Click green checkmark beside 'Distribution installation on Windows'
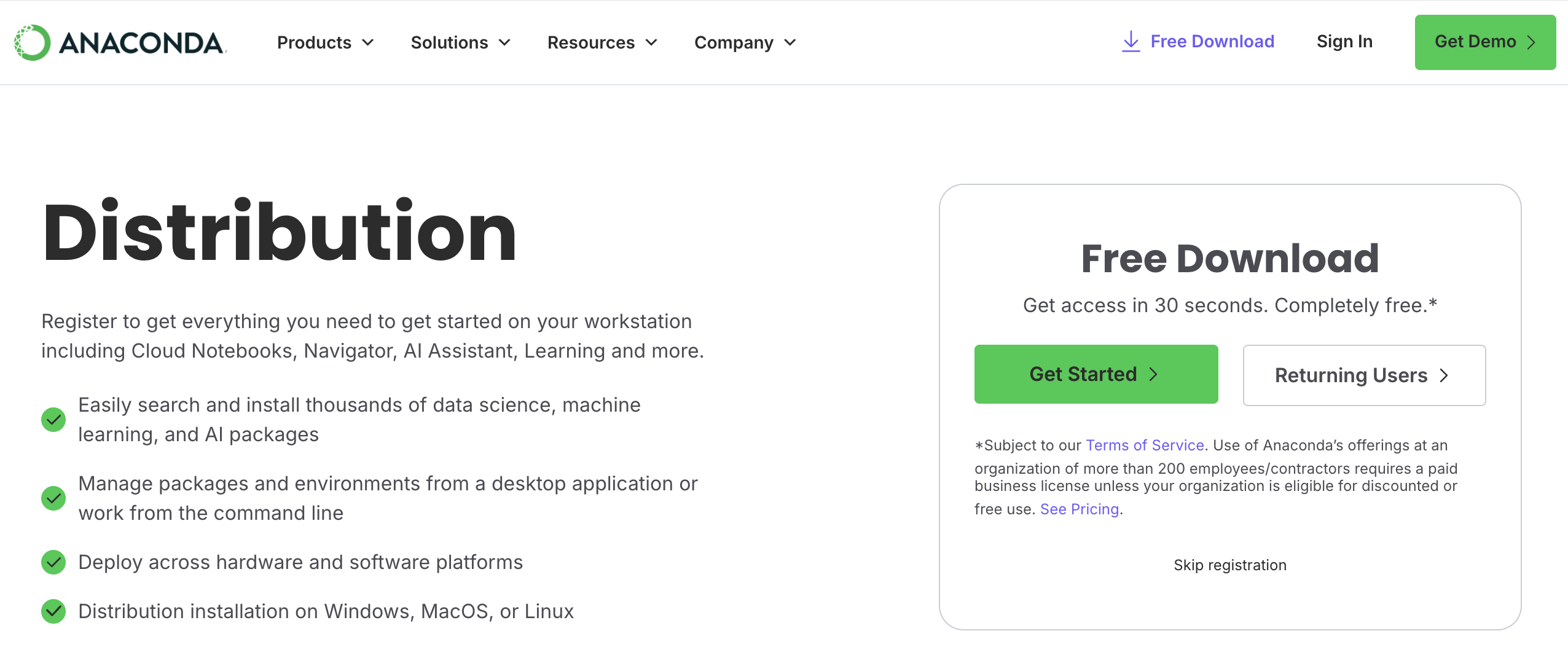This screenshot has height=655, width=1568. click(53, 611)
